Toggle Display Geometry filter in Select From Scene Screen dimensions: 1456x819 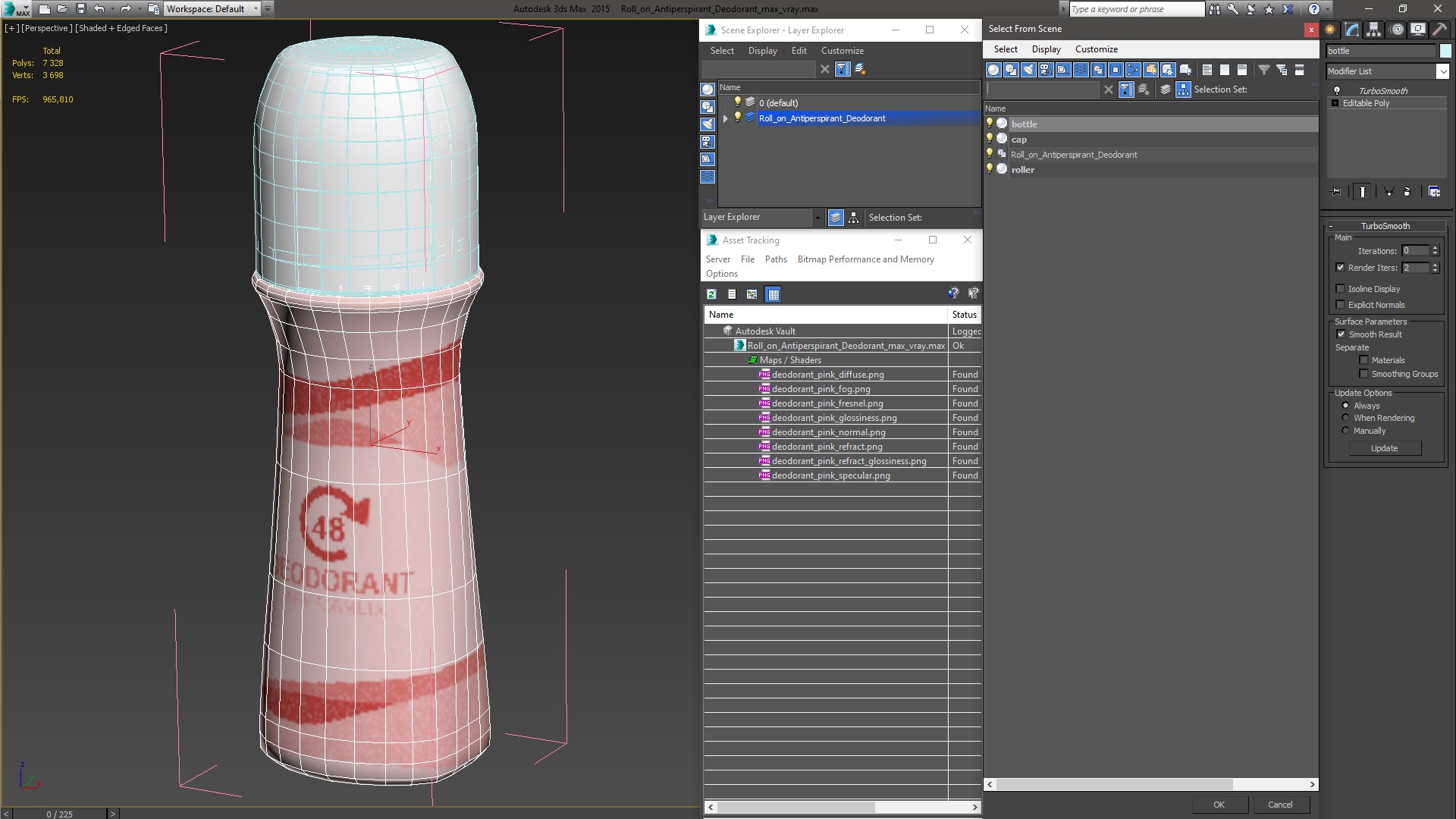[x=993, y=70]
